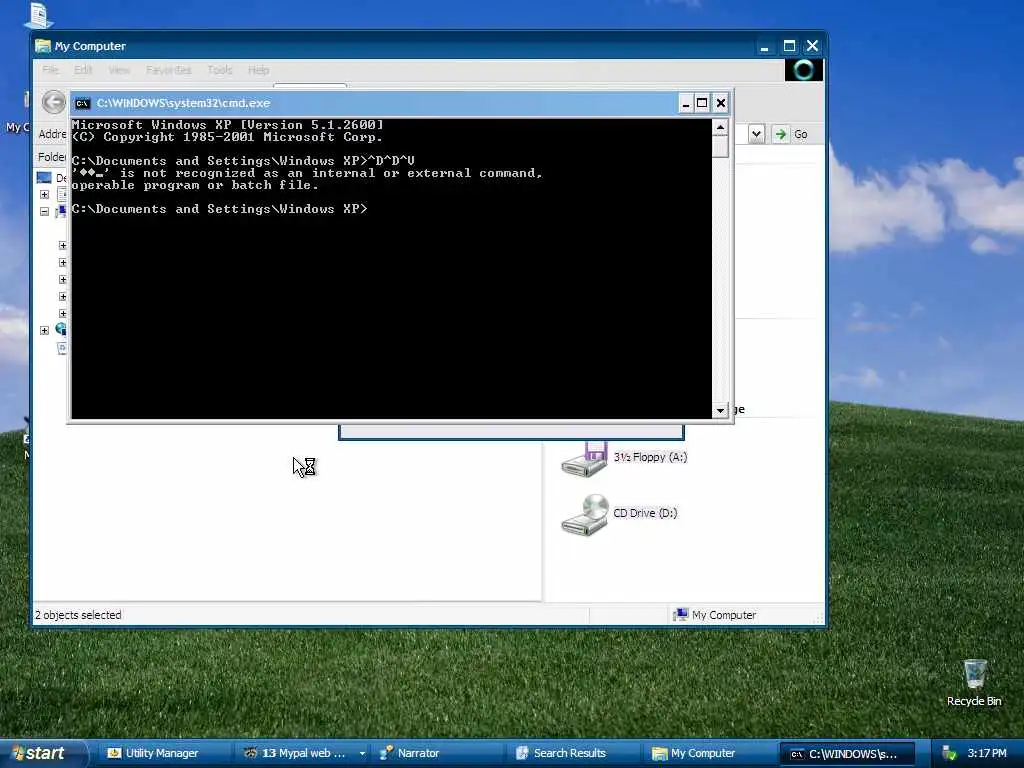The height and width of the screenshot is (768, 1024).
Task: Click the 3:17 PM system clock
Action: click(987, 753)
